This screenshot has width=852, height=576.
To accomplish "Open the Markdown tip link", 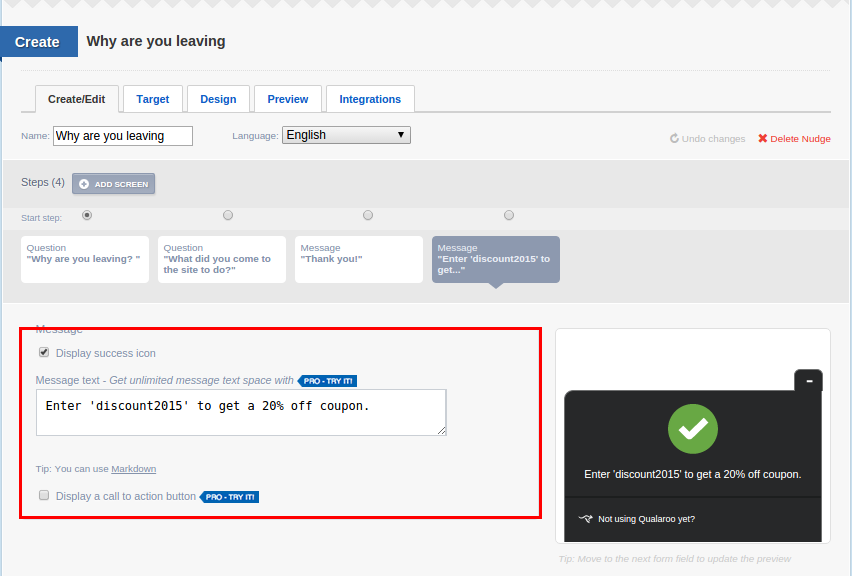I will pos(134,469).
